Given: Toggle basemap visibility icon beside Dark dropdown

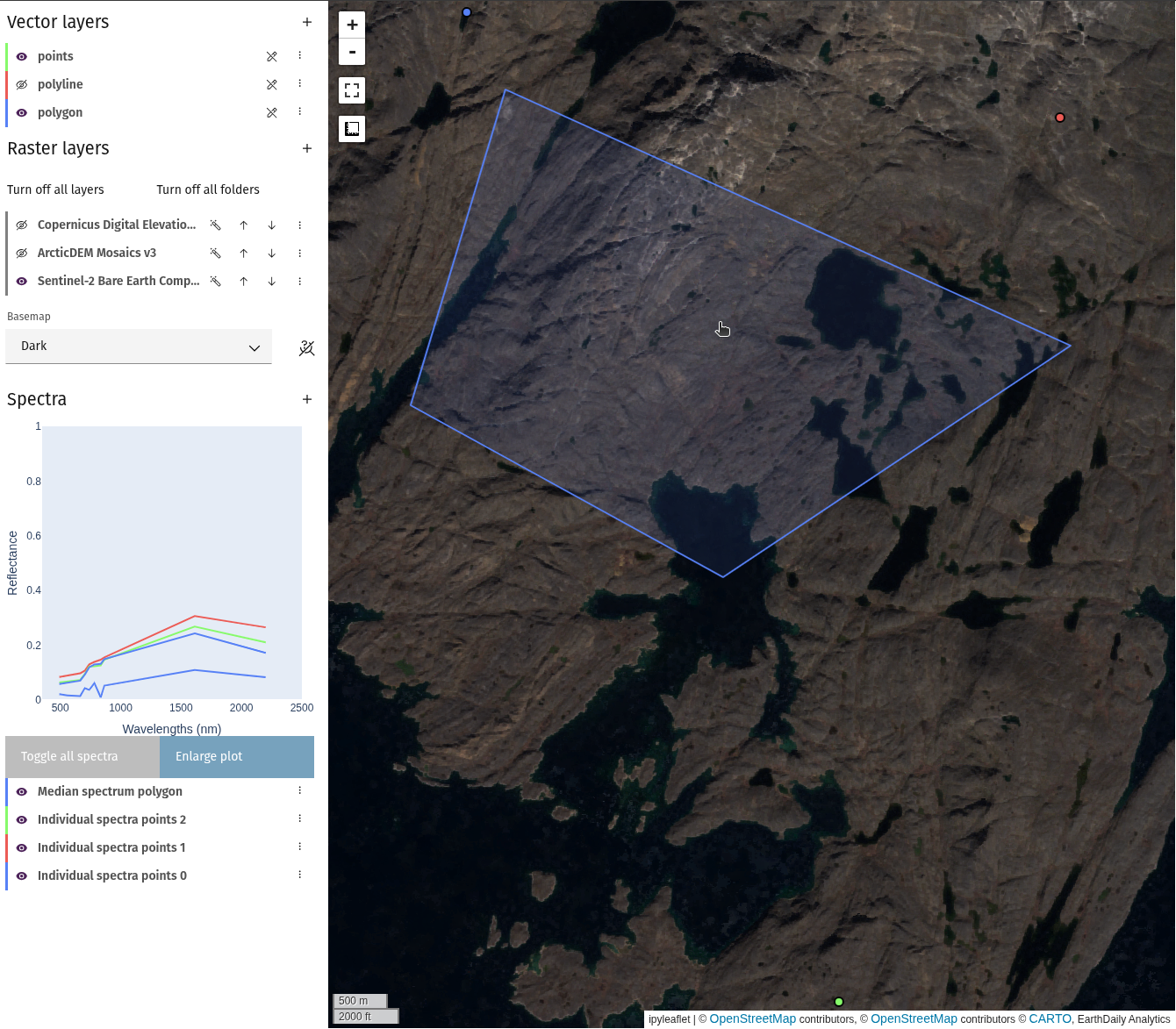Looking at the screenshot, I should tap(306, 348).
